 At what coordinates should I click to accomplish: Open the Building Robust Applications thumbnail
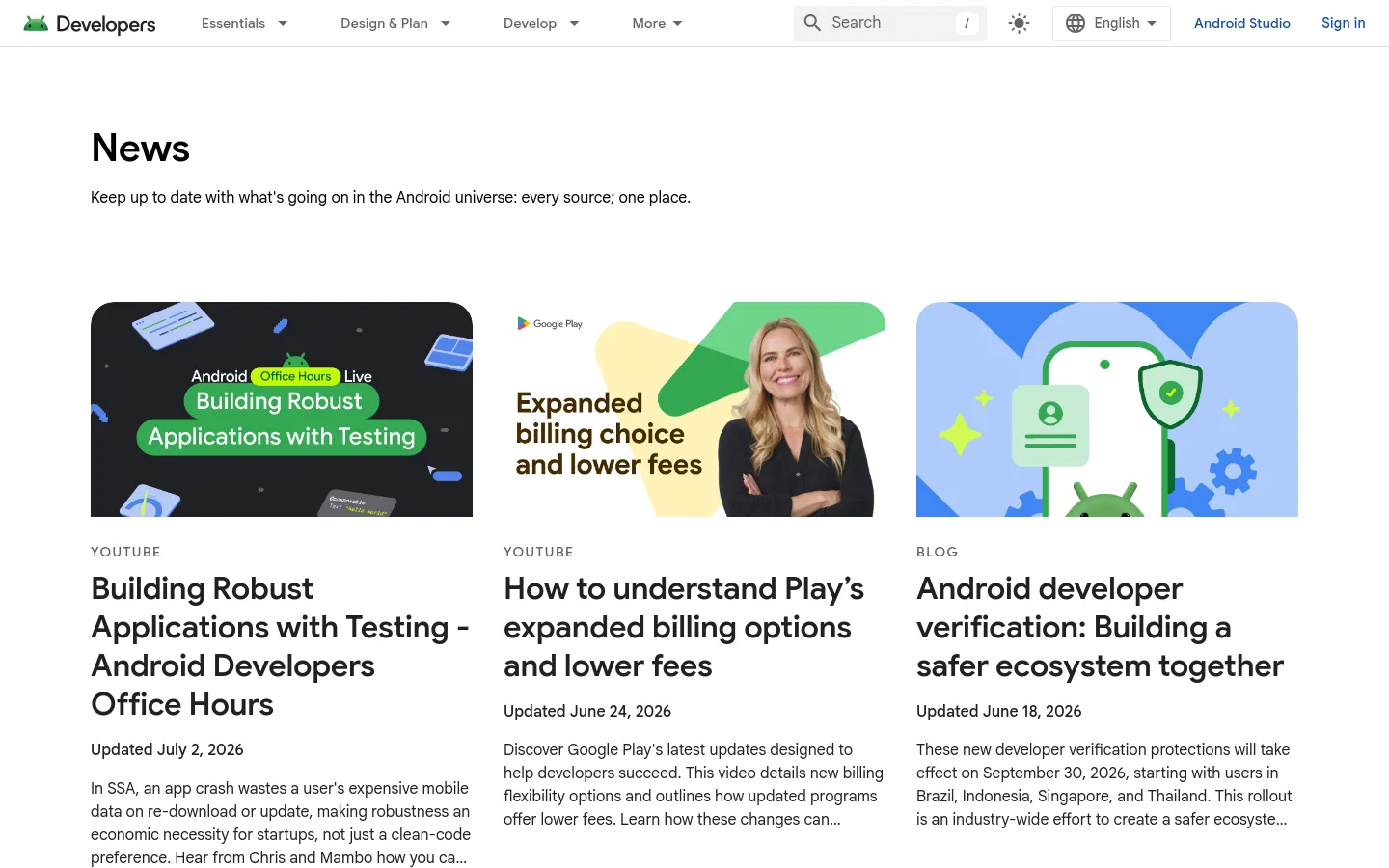click(x=282, y=409)
